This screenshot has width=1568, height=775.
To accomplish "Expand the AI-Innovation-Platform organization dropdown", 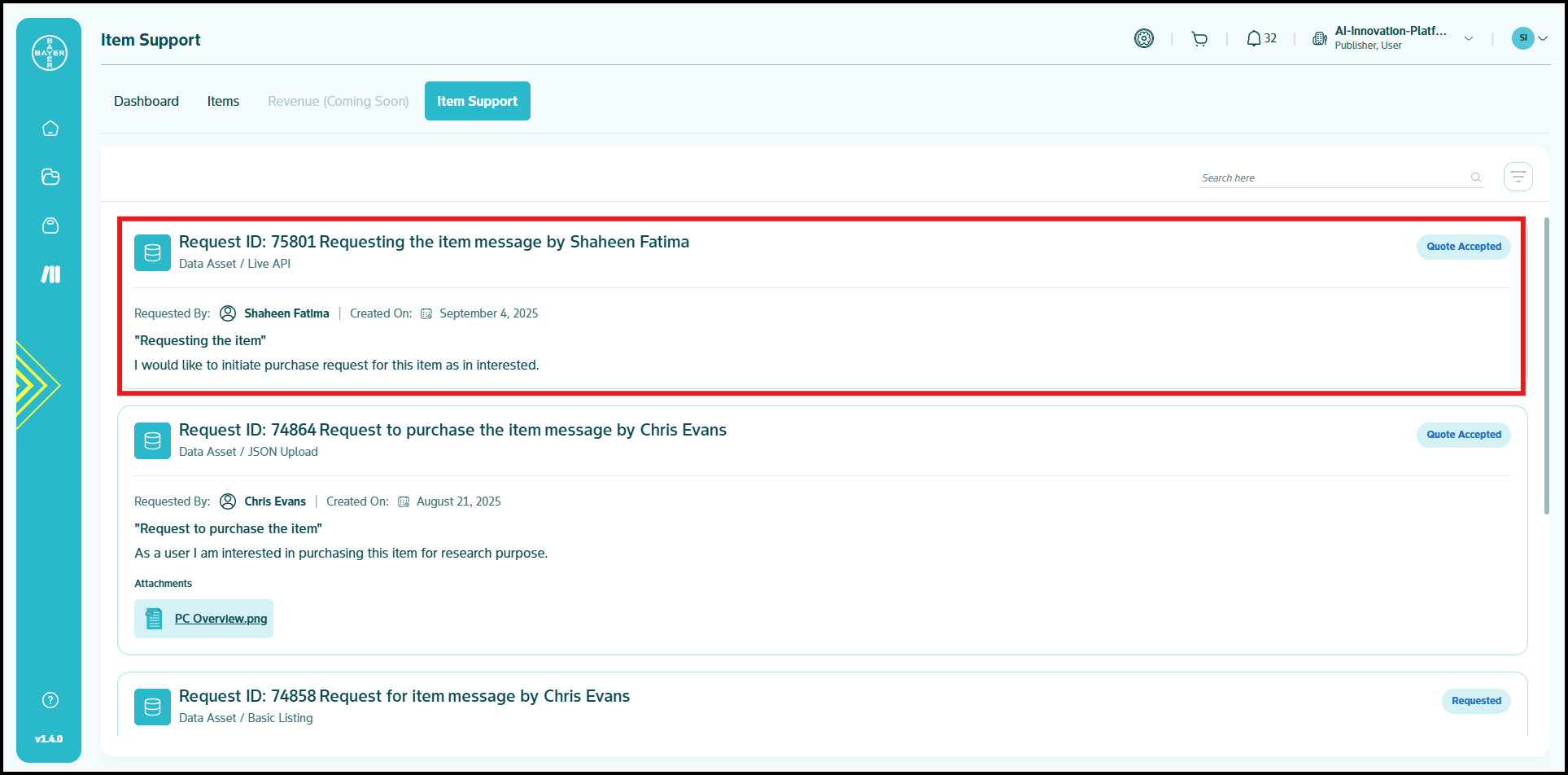I will (1469, 38).
